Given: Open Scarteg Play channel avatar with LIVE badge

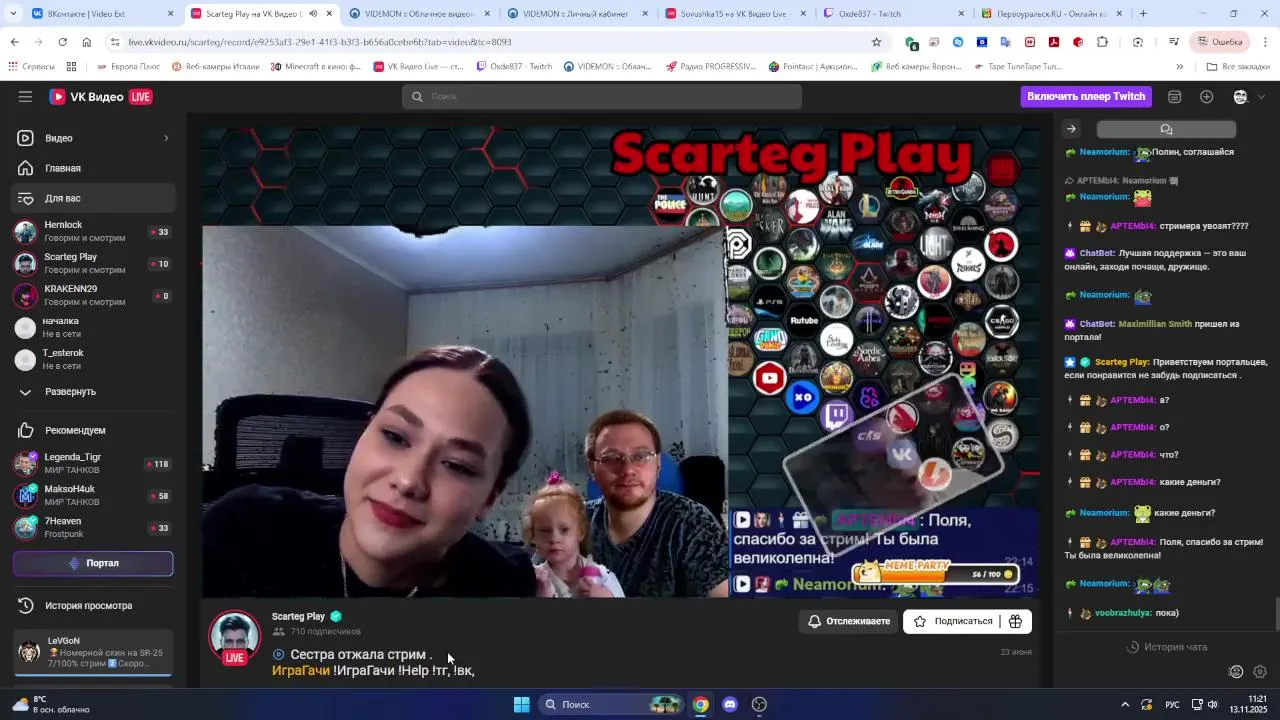Looking at the screenshot, I should pos(235,638).
